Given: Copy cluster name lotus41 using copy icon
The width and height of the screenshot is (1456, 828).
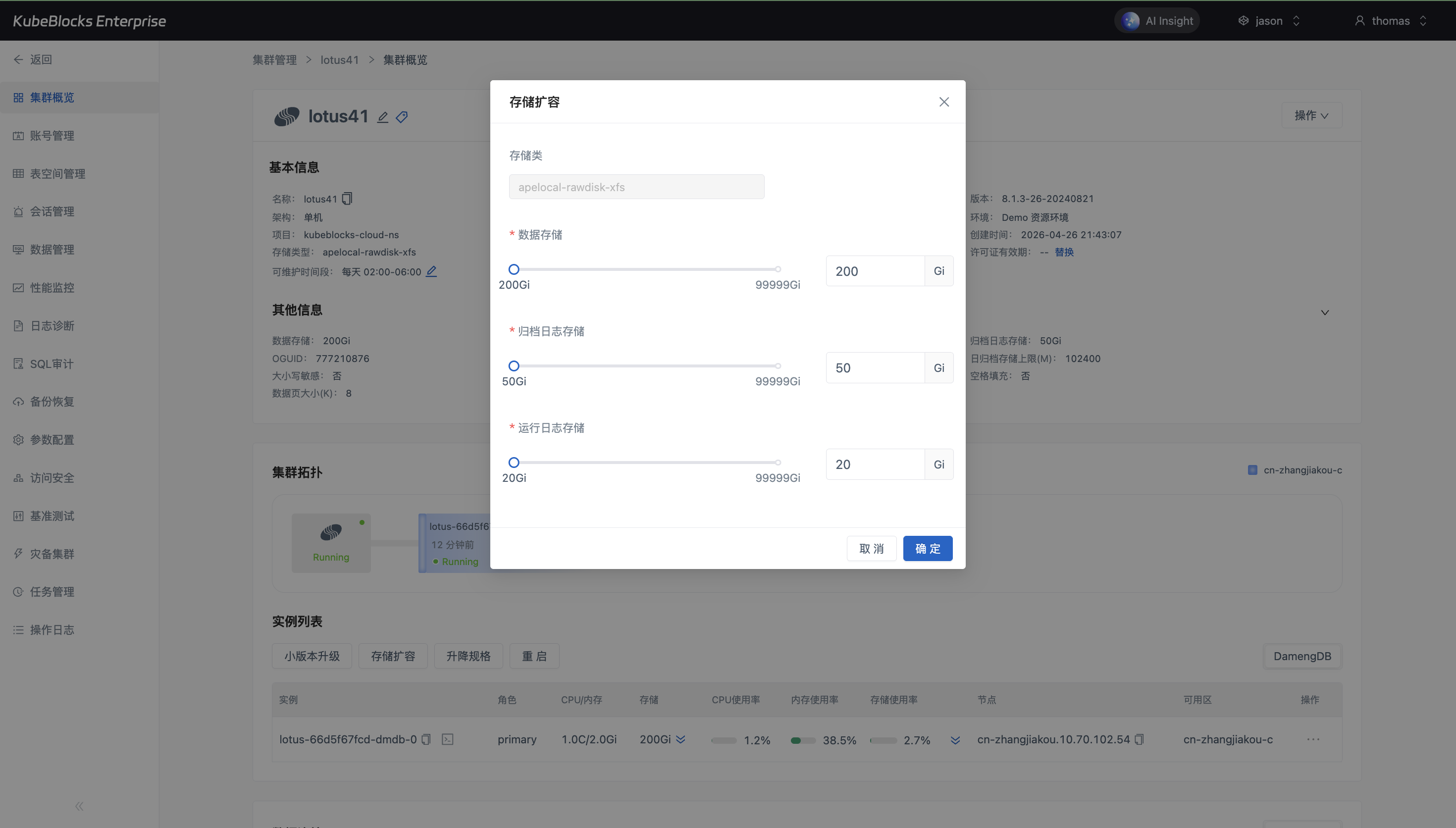Looking at the screenshot, I should coord(347,199).
